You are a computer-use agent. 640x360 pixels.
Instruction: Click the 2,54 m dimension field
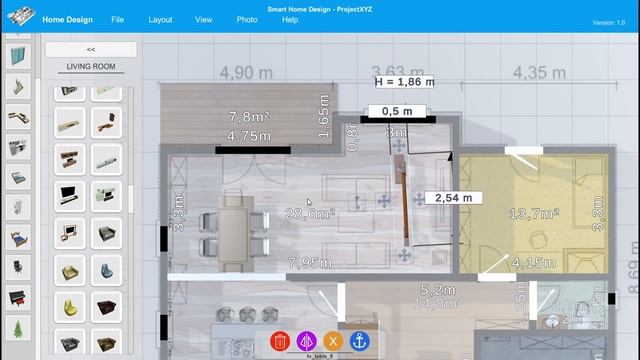point(453,198)
